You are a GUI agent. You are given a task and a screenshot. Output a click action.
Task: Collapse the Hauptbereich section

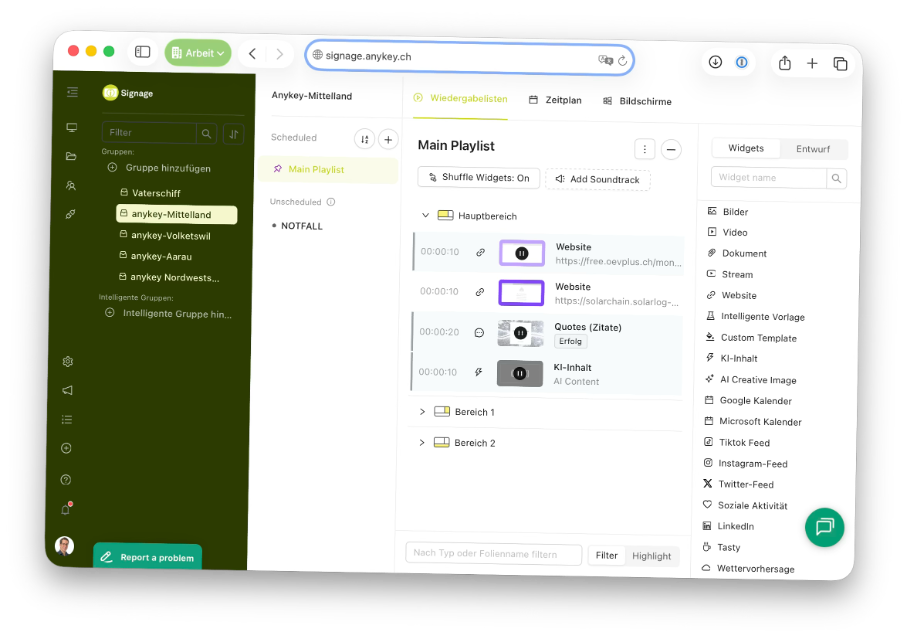point(425,215)
